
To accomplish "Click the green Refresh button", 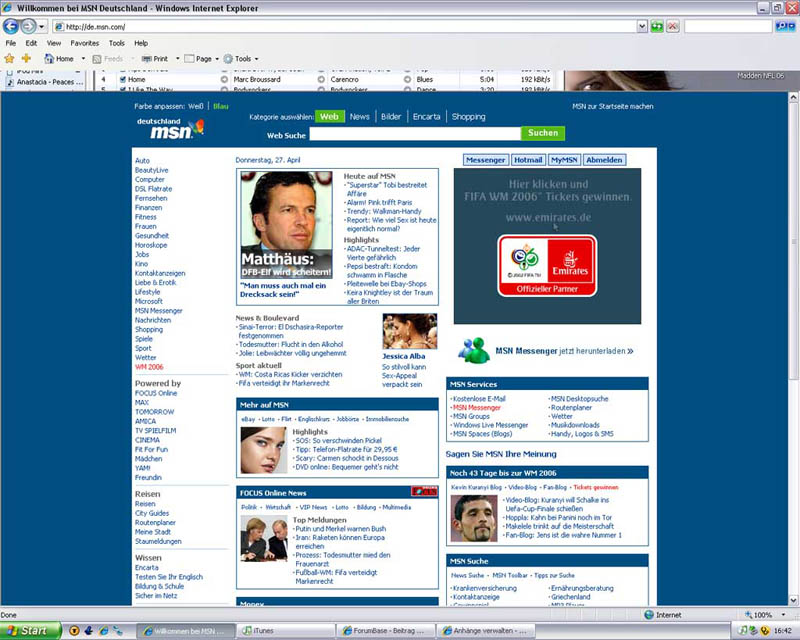I will 657,26.
